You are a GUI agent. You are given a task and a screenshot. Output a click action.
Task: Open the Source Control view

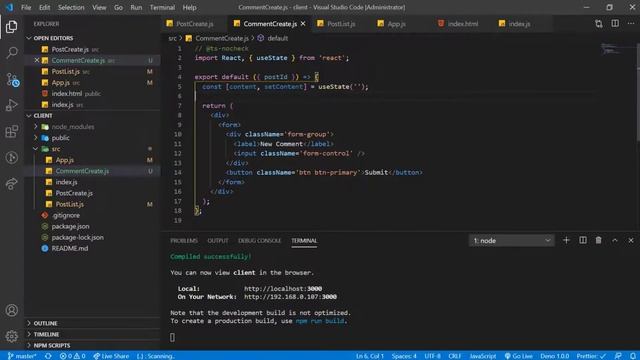click(12, 79)
